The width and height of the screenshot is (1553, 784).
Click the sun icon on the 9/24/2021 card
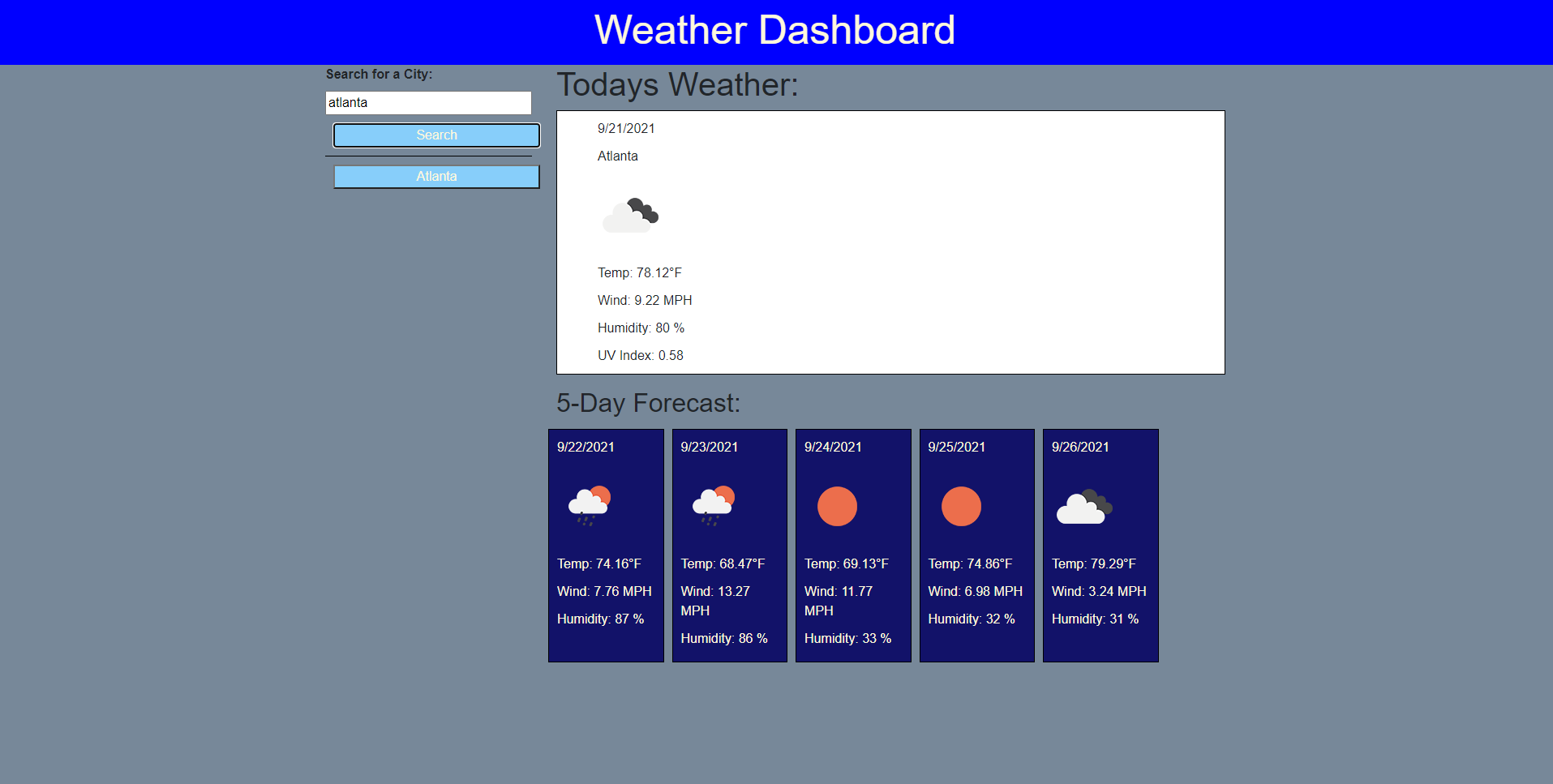coord(837,507)
